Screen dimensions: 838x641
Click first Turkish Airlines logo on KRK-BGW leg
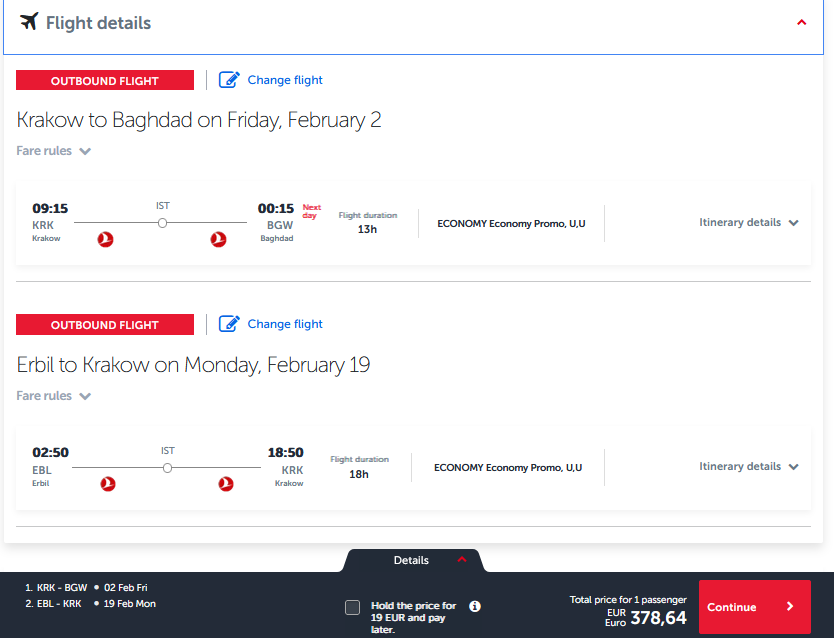click(x=105, y=239)
